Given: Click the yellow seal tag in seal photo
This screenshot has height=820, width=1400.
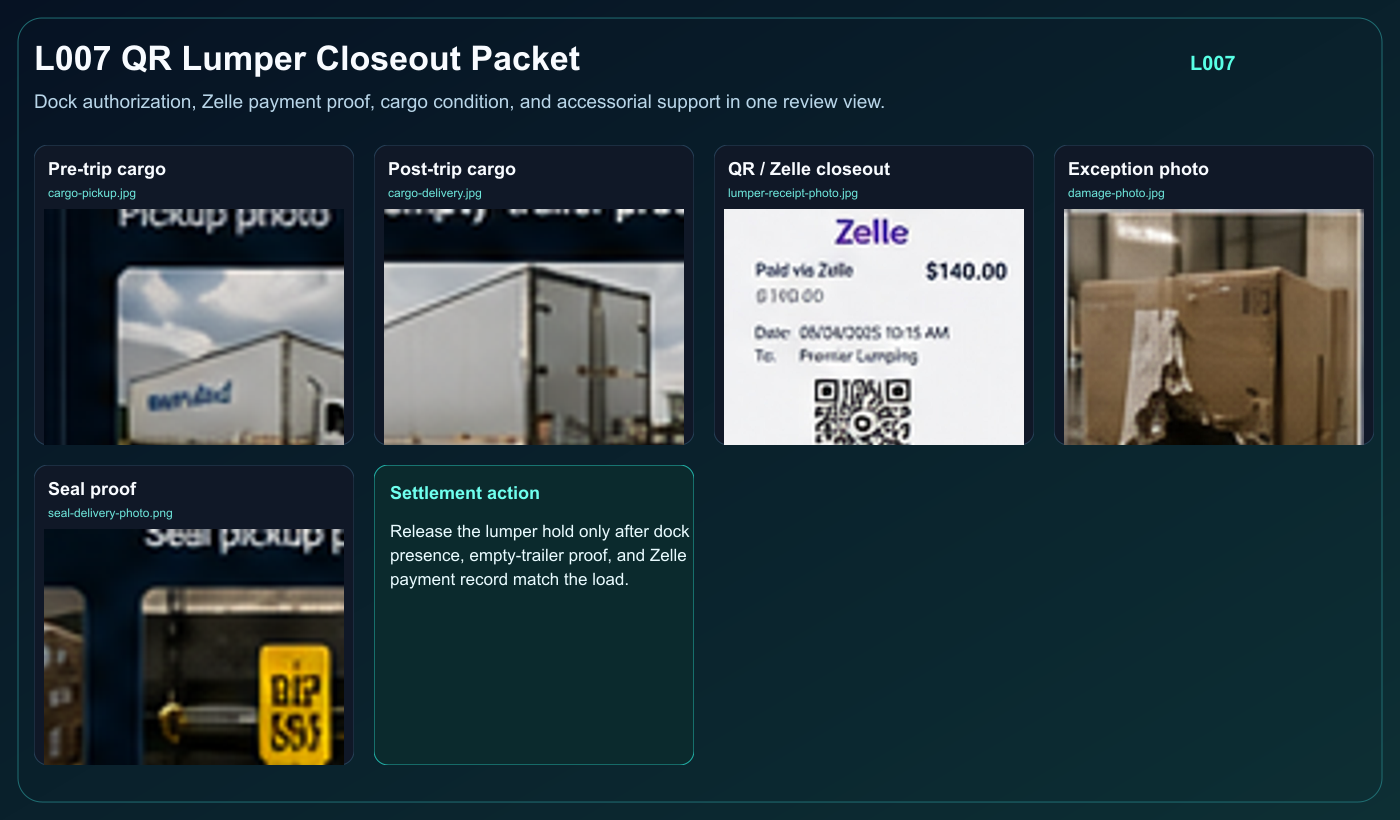Looking at the screenshot, I should click(294, 705).
